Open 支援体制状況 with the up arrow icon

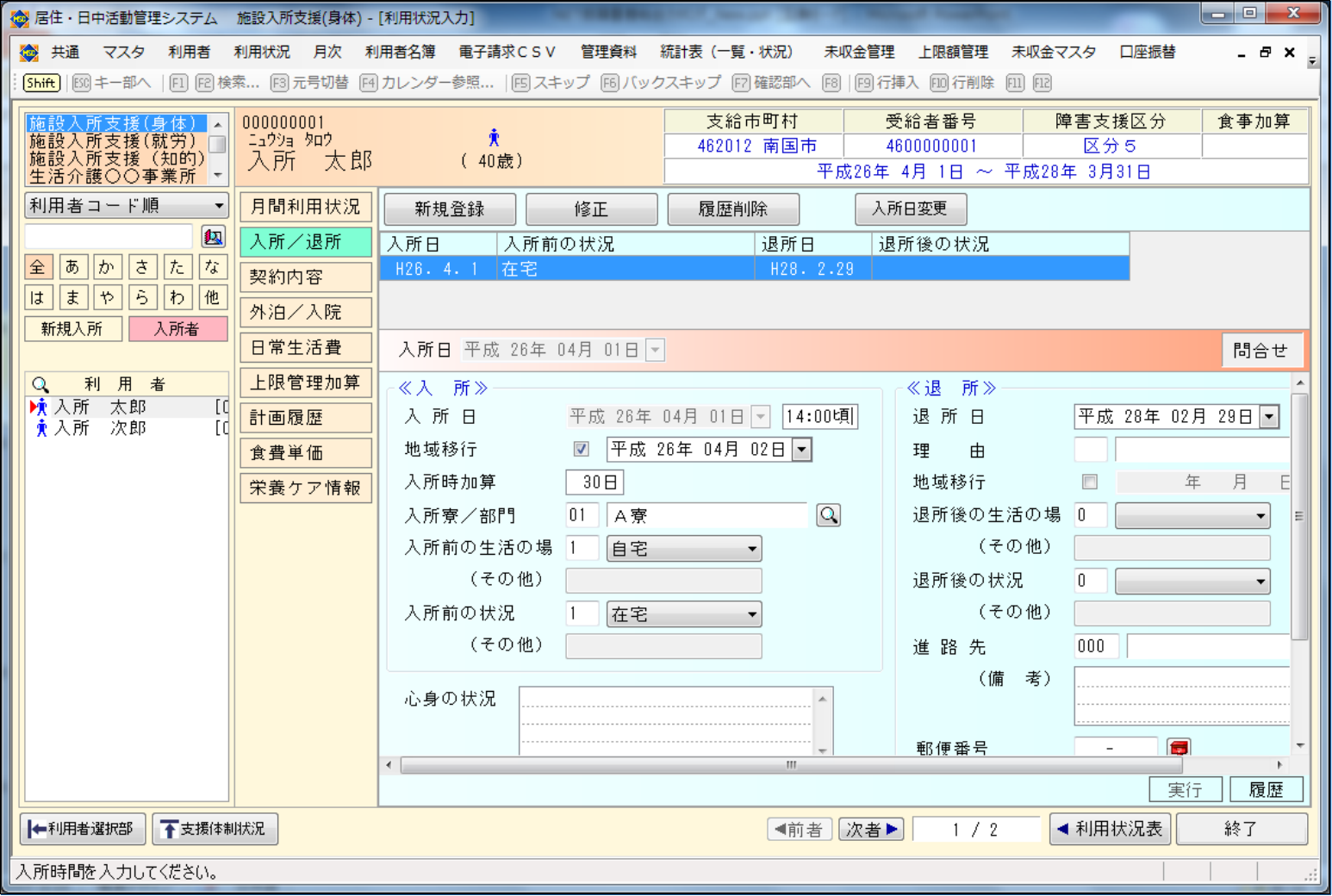(215, 829)
